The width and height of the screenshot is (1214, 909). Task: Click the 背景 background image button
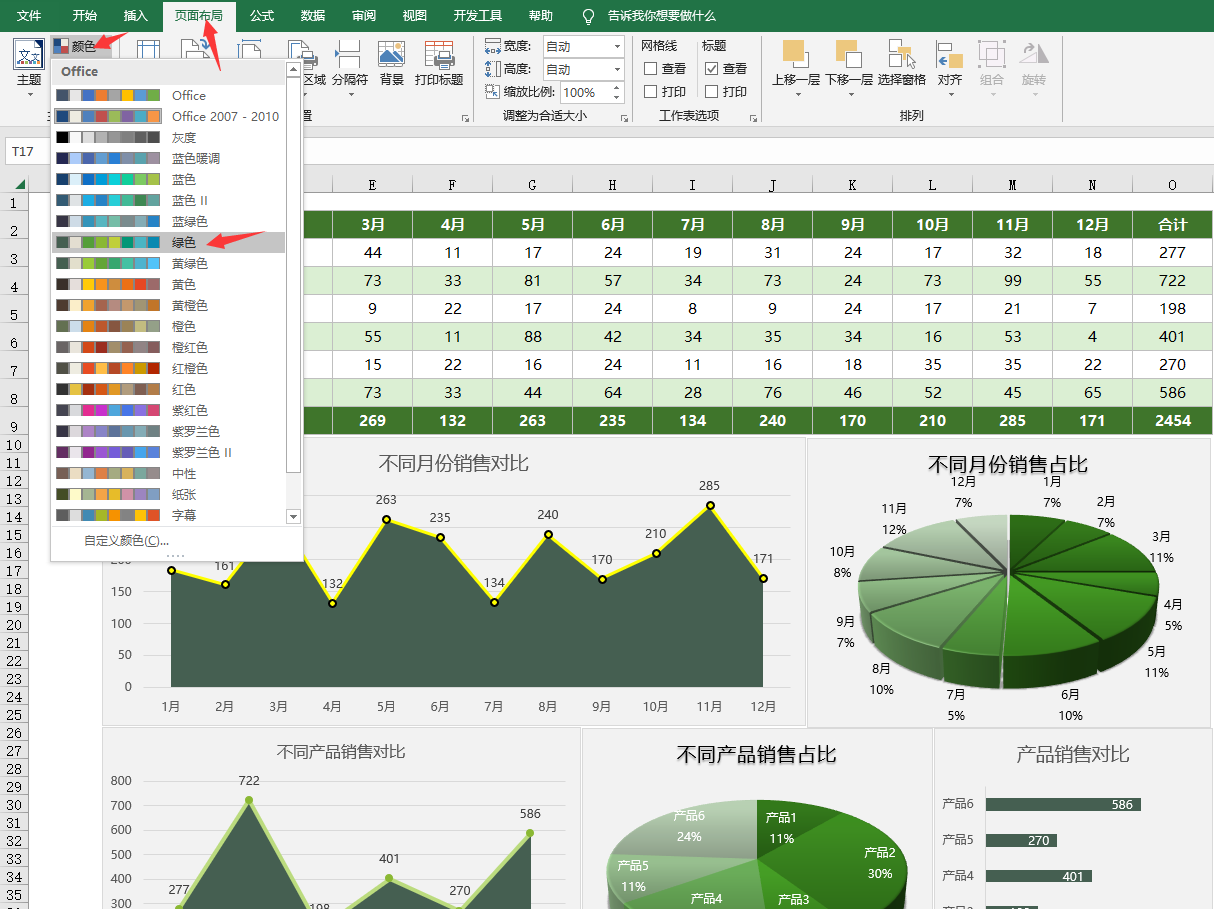coord(391,62)
